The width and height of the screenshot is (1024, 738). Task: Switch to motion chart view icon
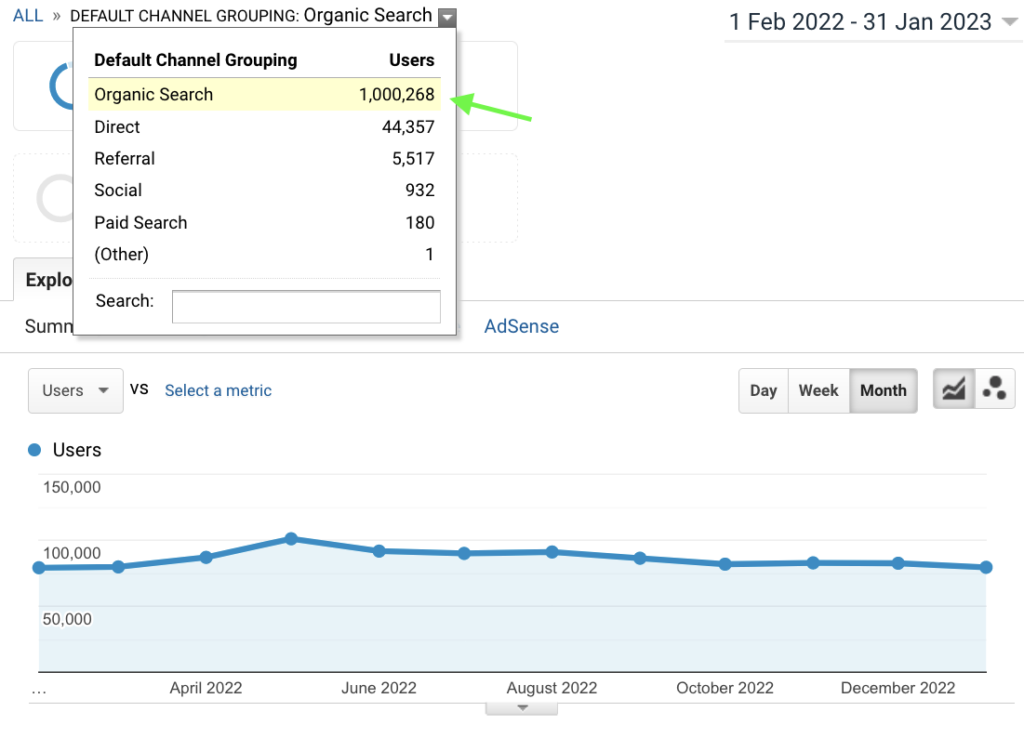[994, 390]
